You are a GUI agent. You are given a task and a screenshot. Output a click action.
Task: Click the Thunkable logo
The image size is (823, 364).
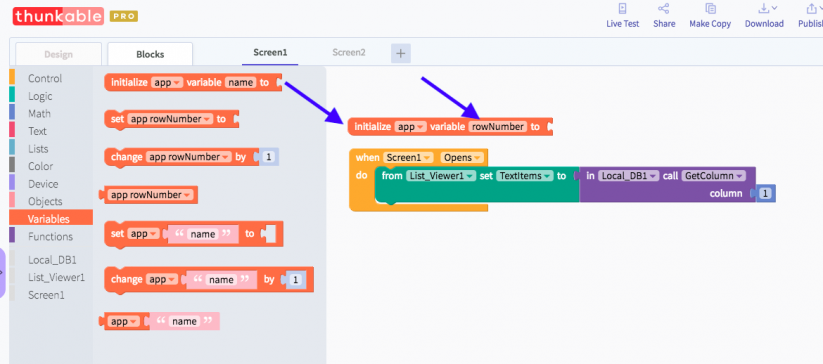click(58, 16)
